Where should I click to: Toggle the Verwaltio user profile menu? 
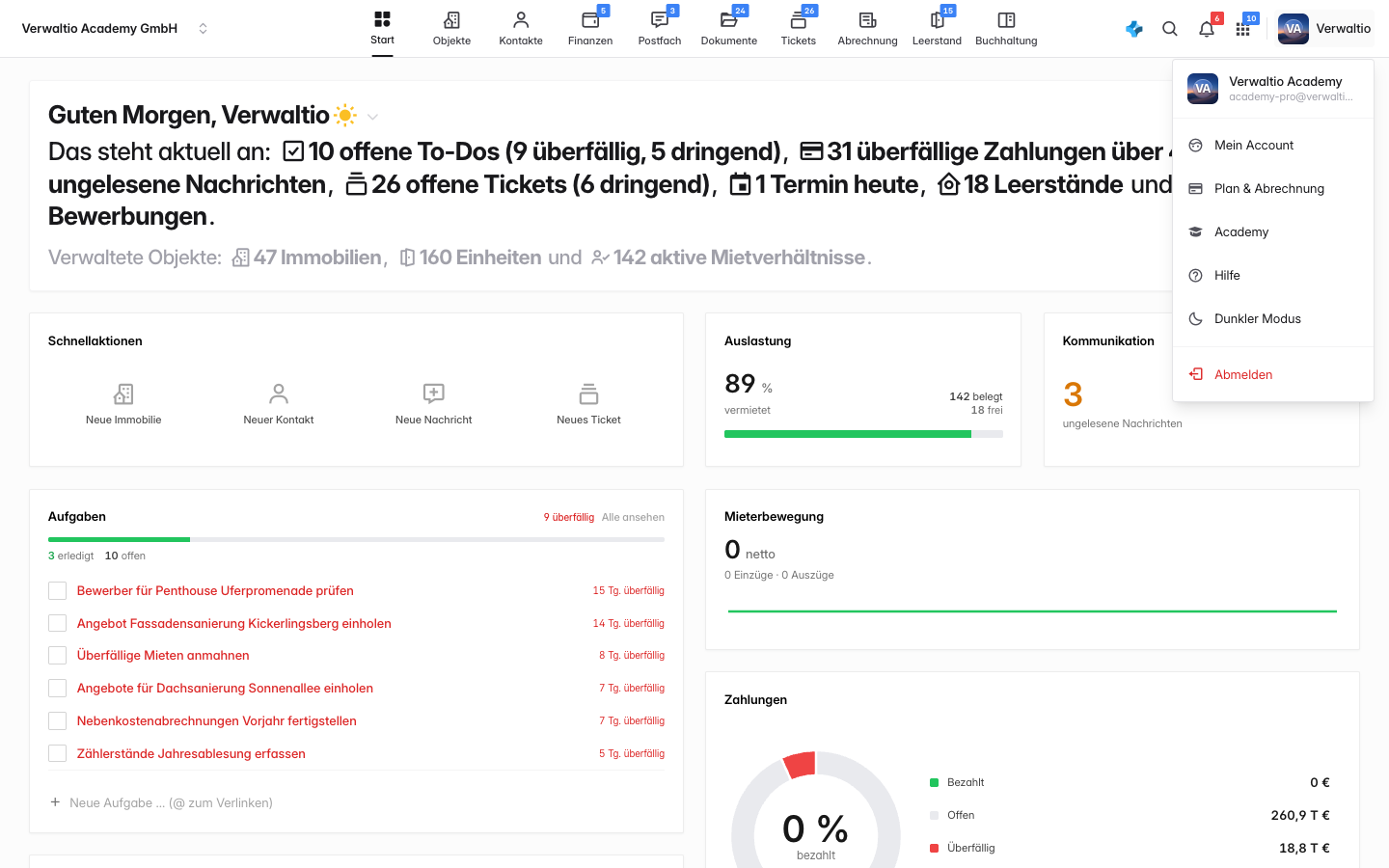1324,29
